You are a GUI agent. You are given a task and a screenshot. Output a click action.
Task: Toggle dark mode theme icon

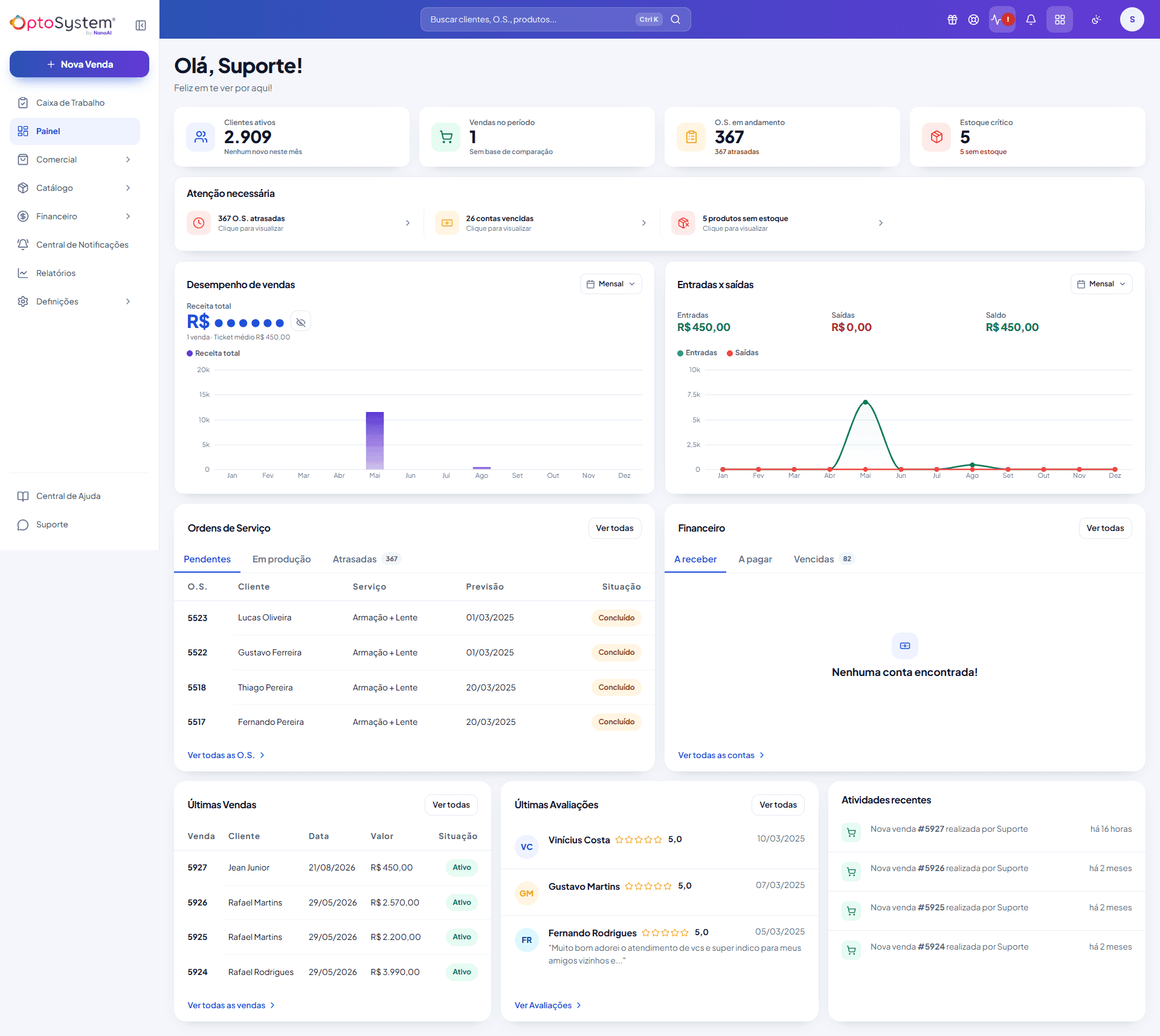coord(1096,19)
